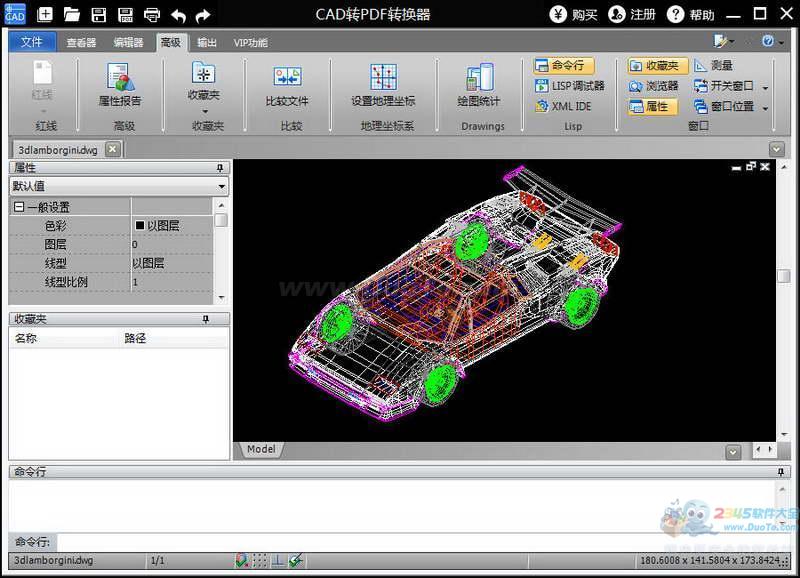The height and width of the screenshot is (578, 800).
Task: Pin the 命令行 command line panel
Action: (781, 472)
